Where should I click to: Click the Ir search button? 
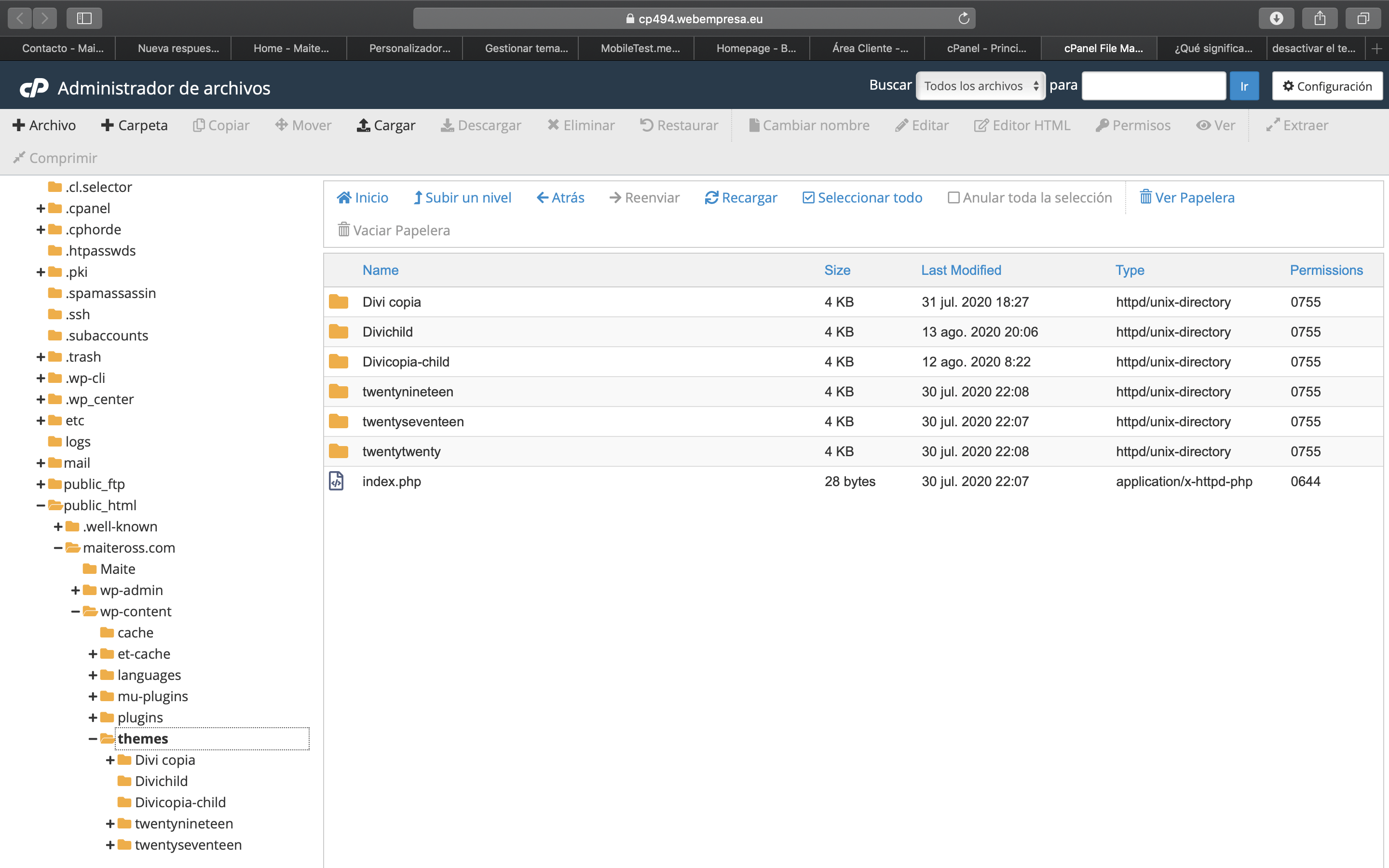[x=1244, y=85]
